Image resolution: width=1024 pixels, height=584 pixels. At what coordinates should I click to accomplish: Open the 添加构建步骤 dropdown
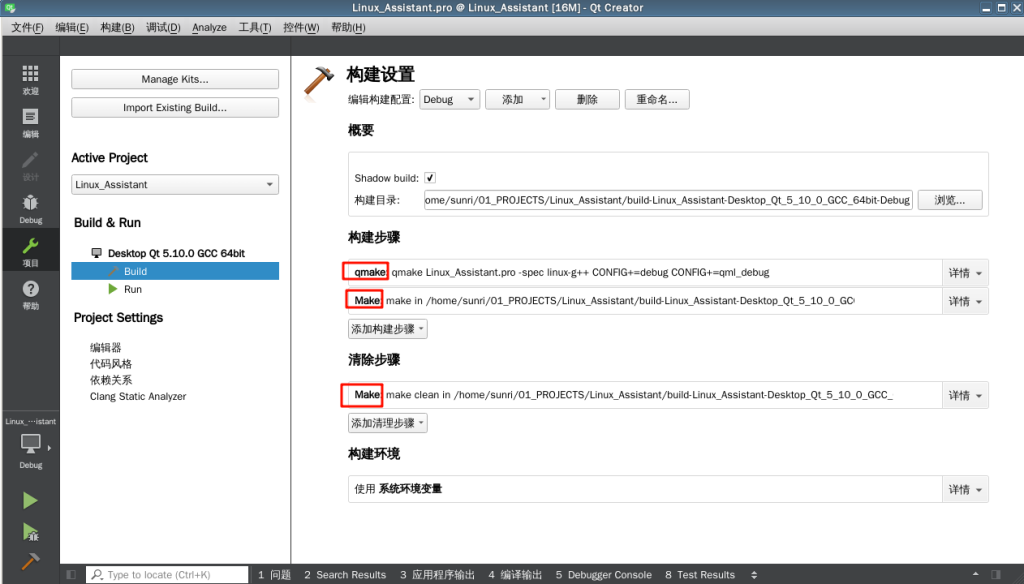387,329
